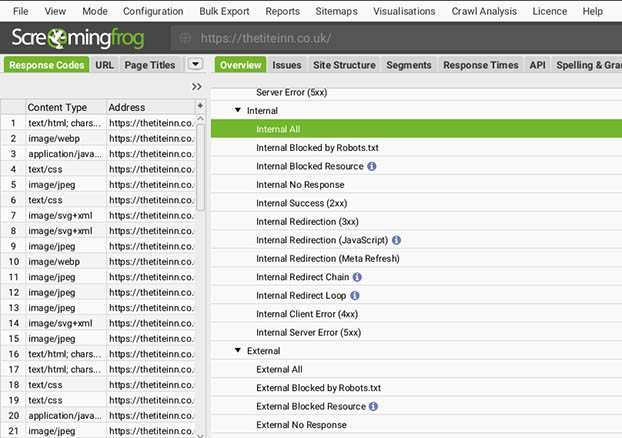Click info icon next to Internal Redirection (JavaScript)
The height and width of the screenshot is (438, 622).
[396, 240]
